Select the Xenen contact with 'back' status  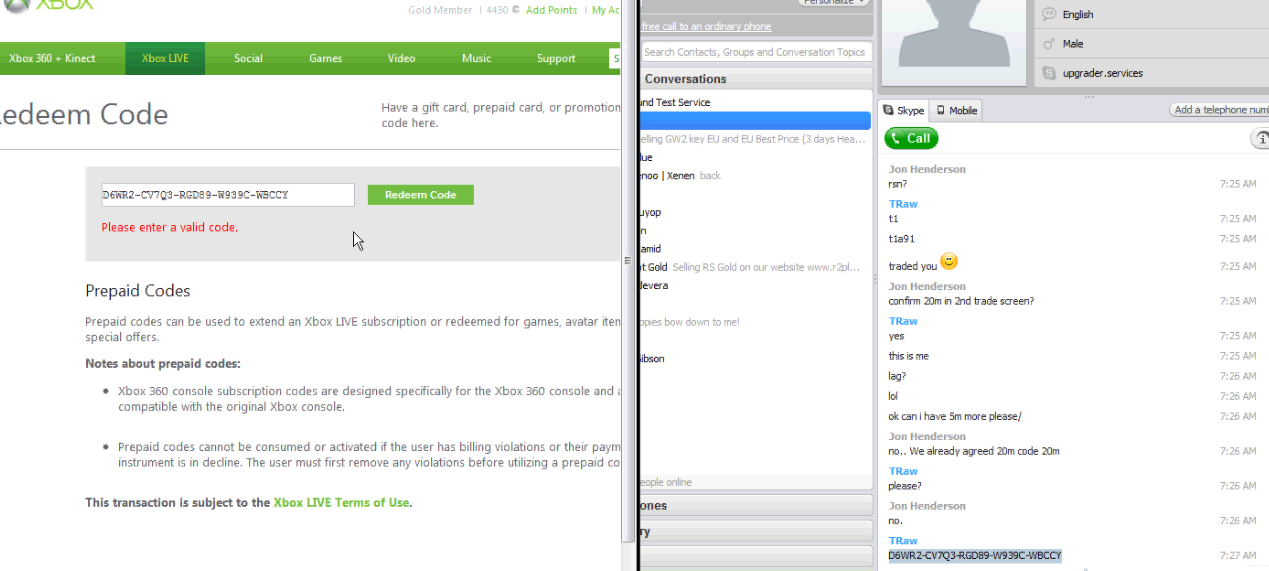(x=754, y=176)
